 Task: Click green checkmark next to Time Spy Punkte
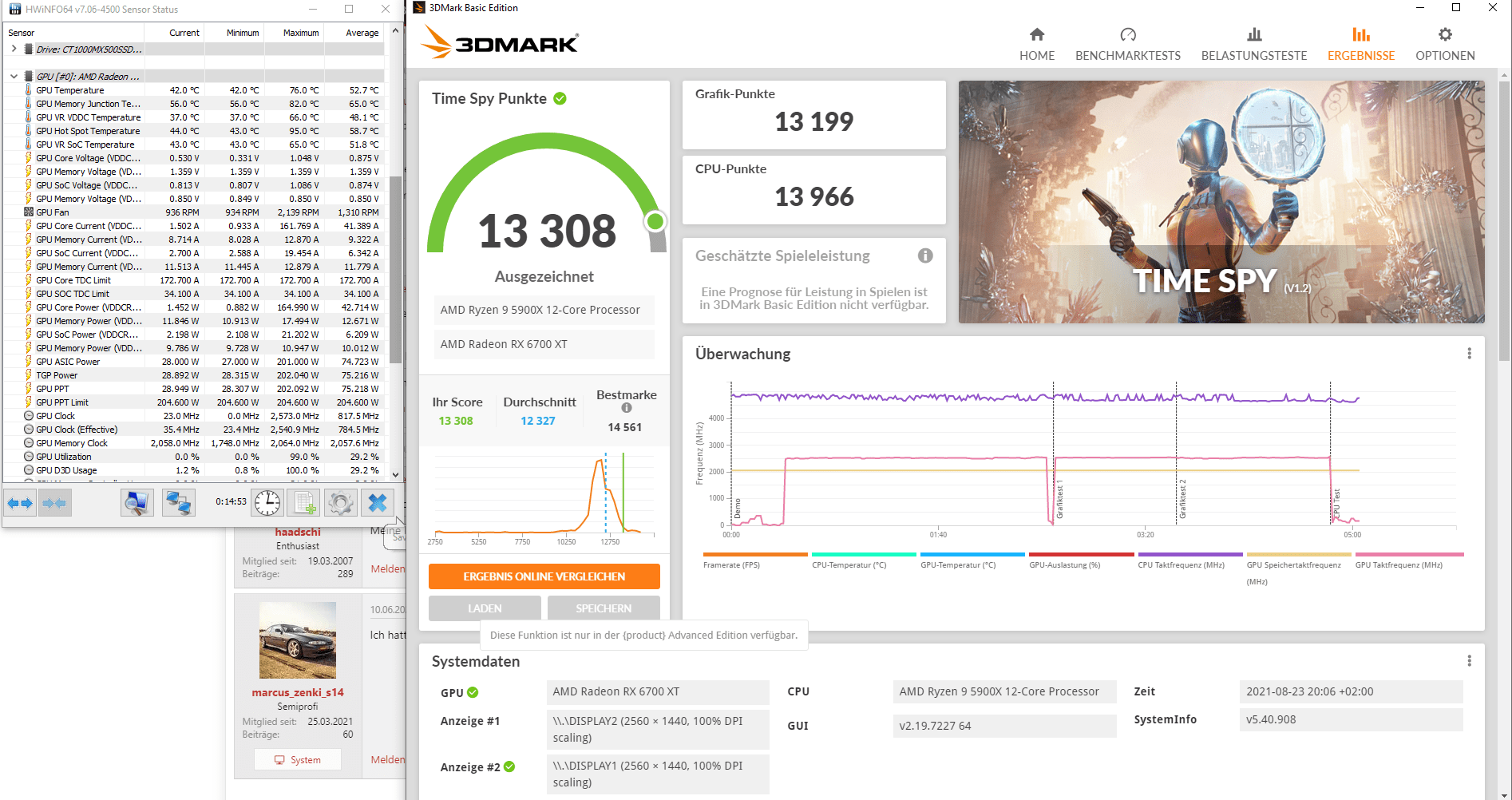(x=560, y=98)
